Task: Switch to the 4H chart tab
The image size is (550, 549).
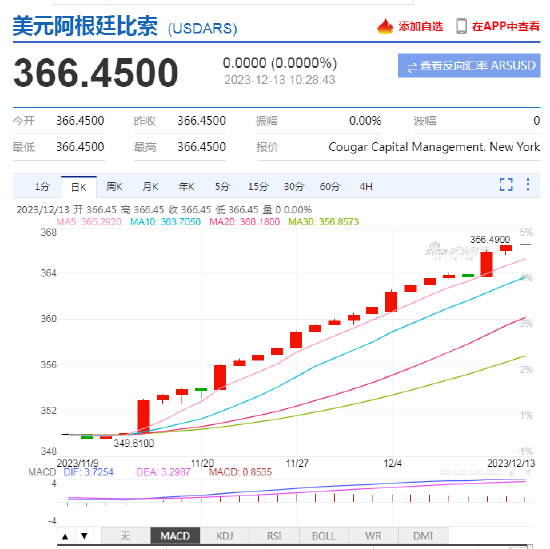Action: 366,187
